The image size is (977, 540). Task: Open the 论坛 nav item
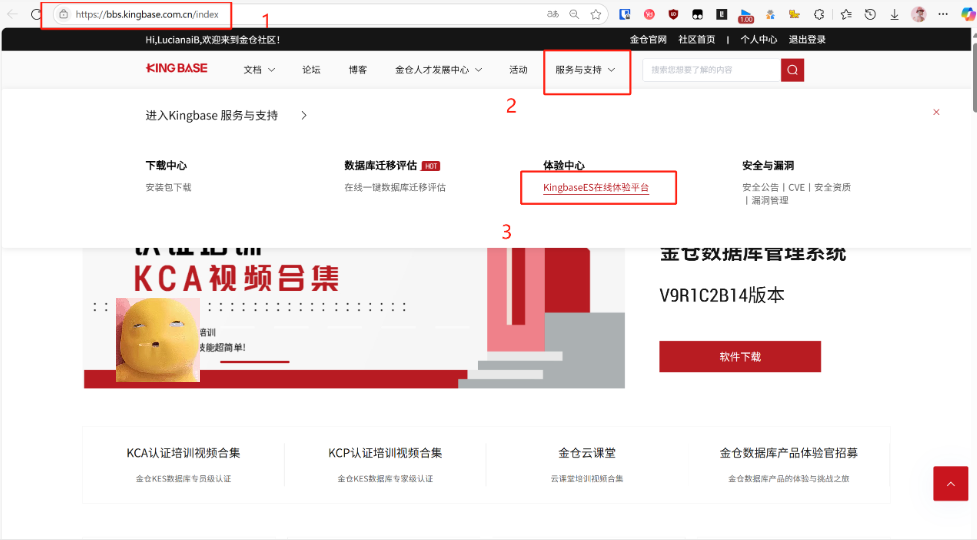(311, 70)
